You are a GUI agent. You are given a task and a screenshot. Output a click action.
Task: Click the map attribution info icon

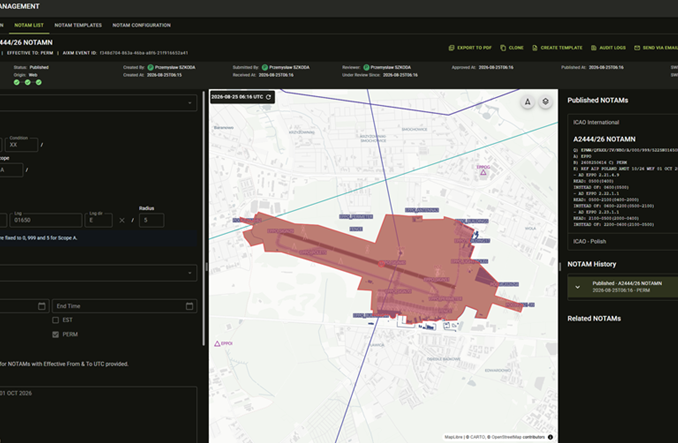(550, 437)
